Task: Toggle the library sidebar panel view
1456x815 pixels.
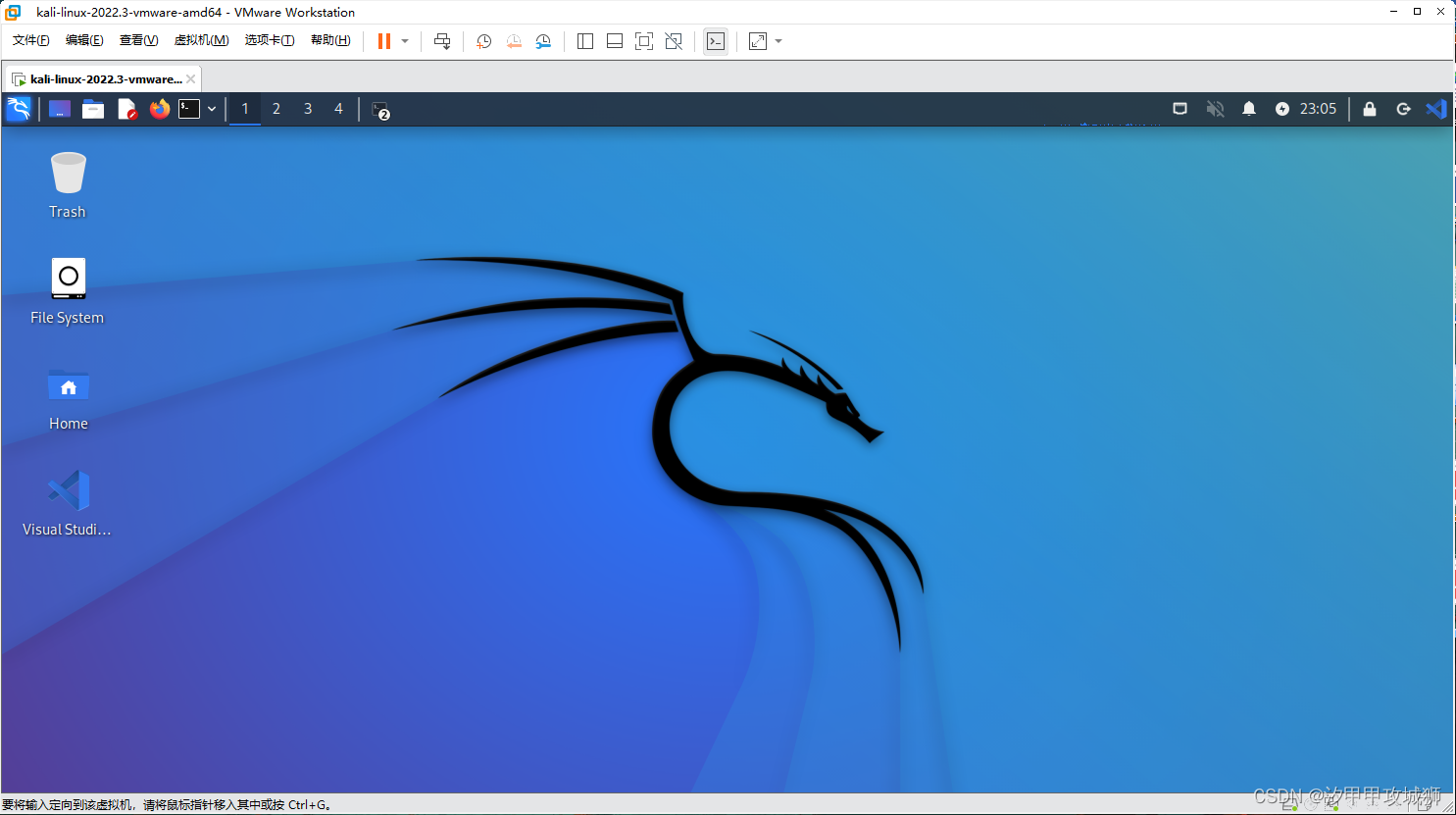Action: point(585,41)
